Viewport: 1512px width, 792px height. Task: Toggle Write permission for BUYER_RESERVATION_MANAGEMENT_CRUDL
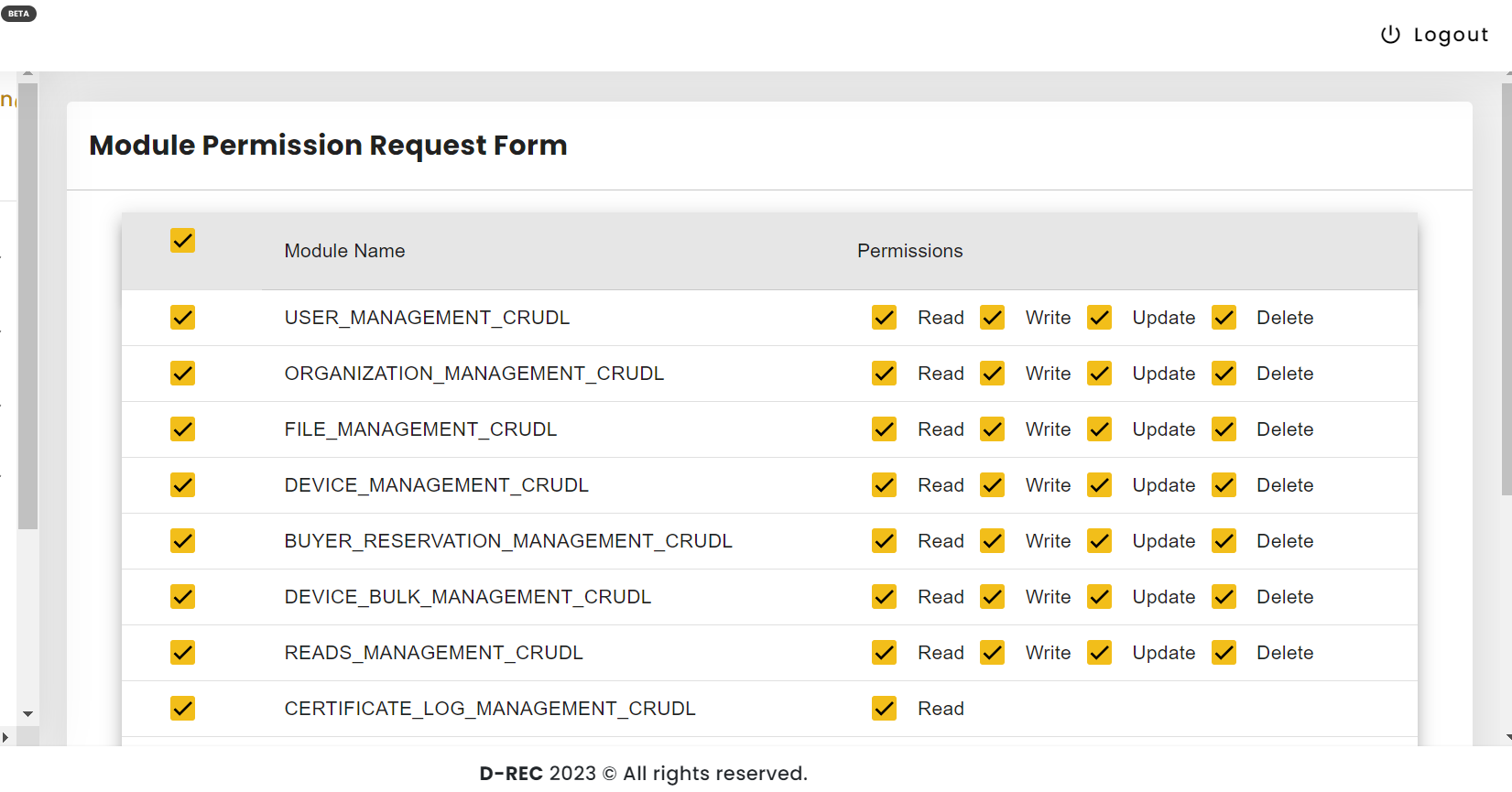pos(992,541)
